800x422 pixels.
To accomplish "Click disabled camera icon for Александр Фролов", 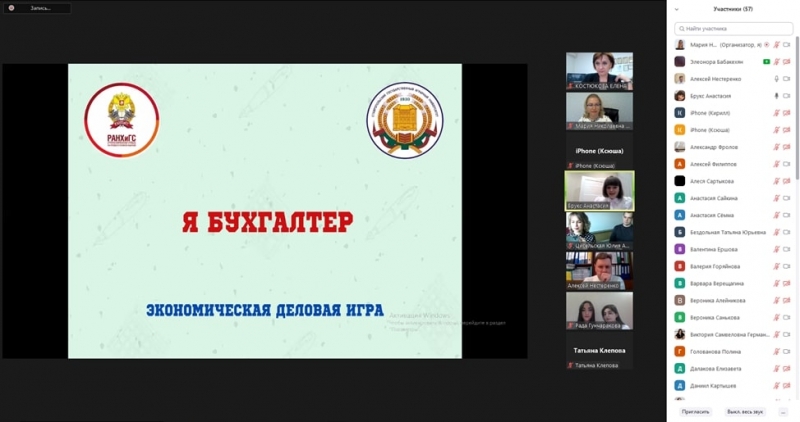I will [x=787, y=147].
